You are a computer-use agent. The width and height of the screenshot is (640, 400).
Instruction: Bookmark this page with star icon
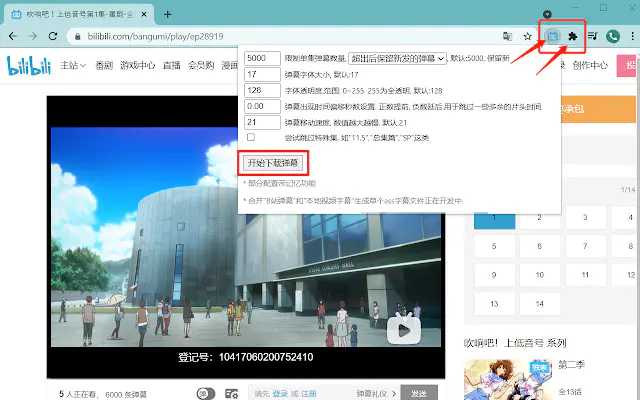point(527,35)
